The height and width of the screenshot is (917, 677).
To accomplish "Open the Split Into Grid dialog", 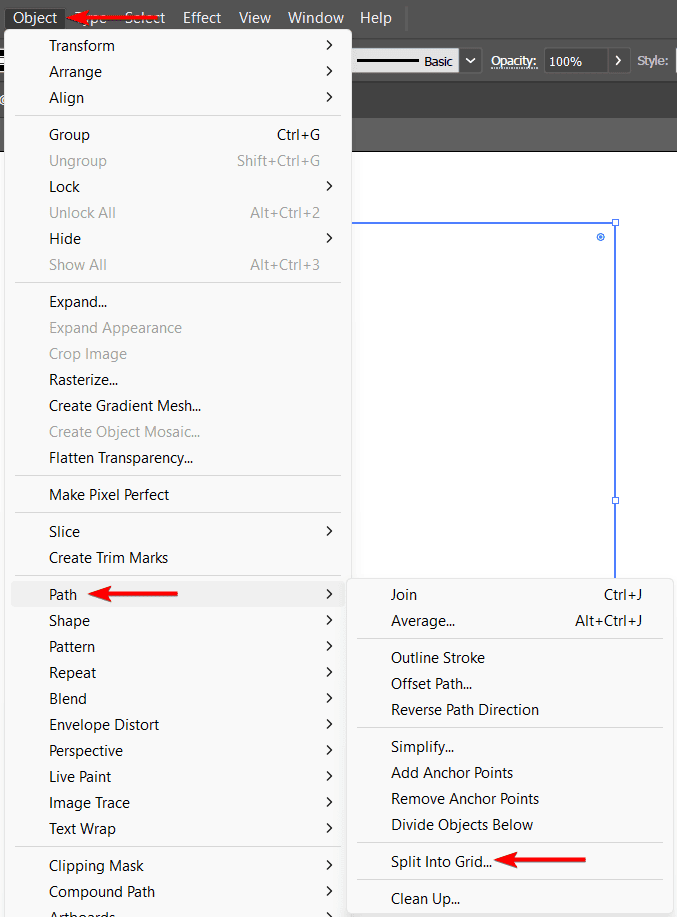I will 440,859.
